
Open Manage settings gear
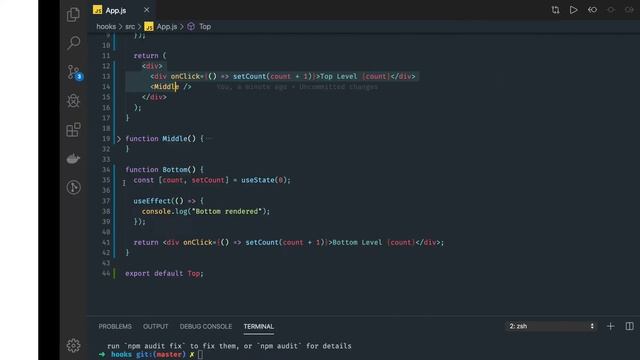pyautogui.click(x=73, y=345)
